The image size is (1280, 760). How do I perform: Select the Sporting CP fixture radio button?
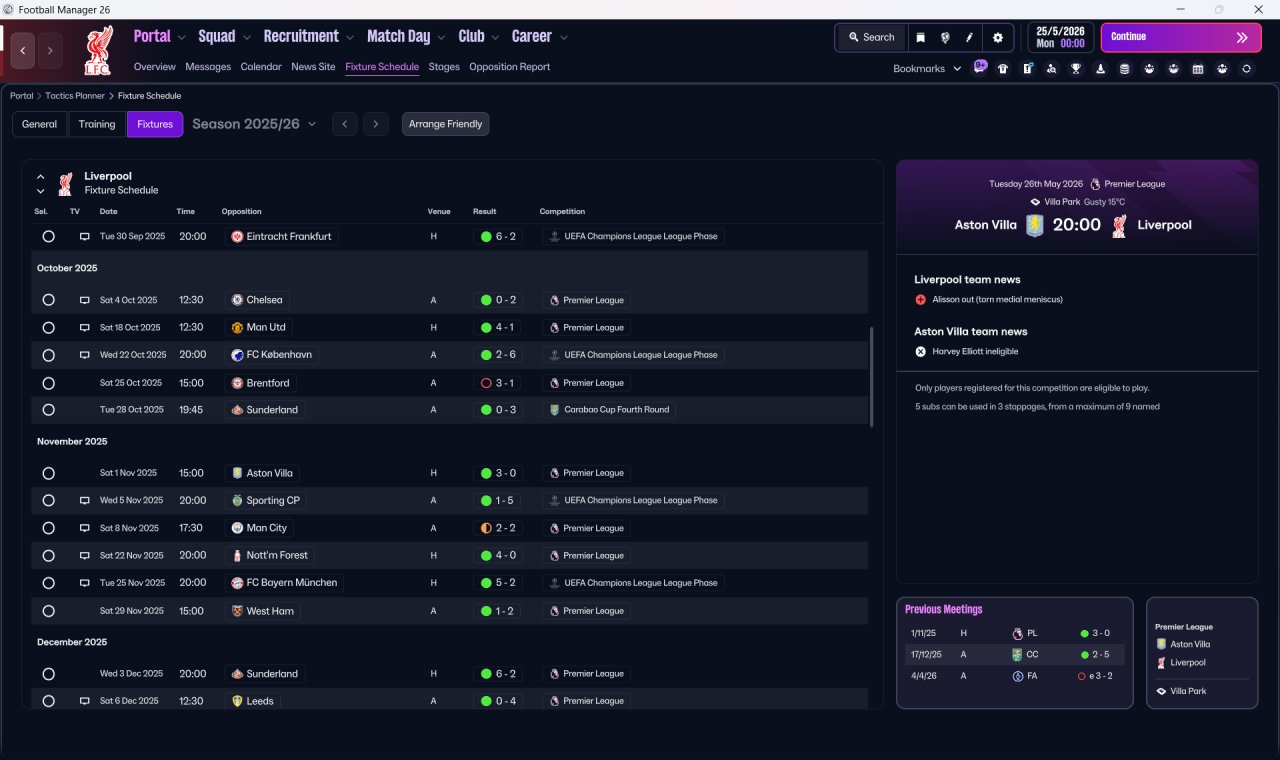48,501
